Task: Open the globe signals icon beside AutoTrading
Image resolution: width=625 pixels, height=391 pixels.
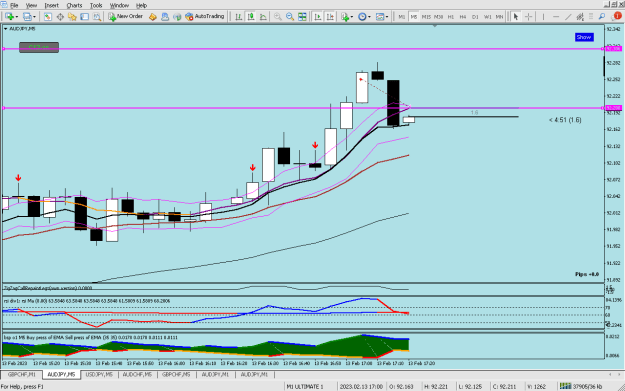Action: pyautogui.click(x=177, y=16)
